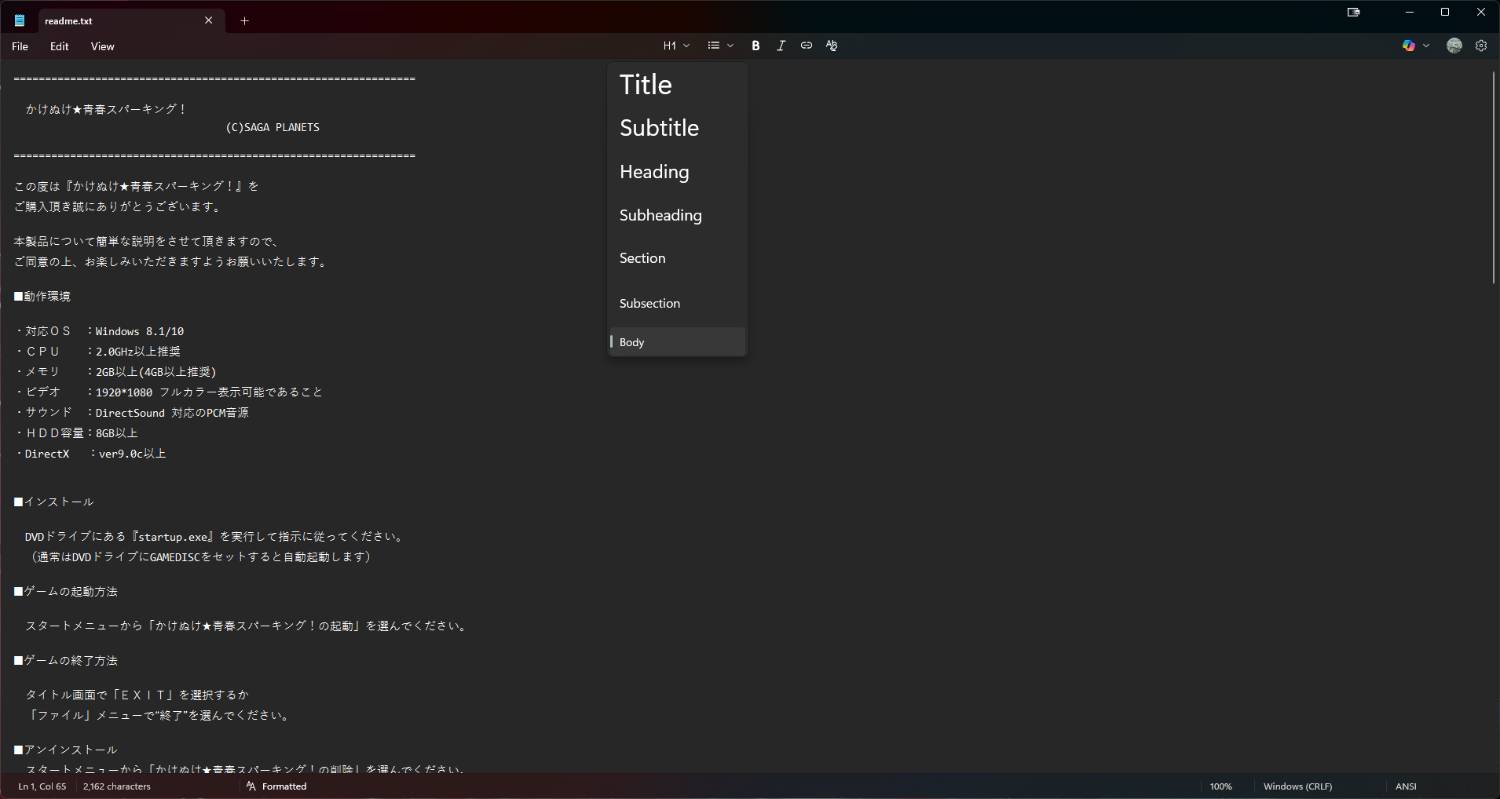Minimize the Notepad window
The height and width of the screenshot is (799, 1500).
[1409, 12]
